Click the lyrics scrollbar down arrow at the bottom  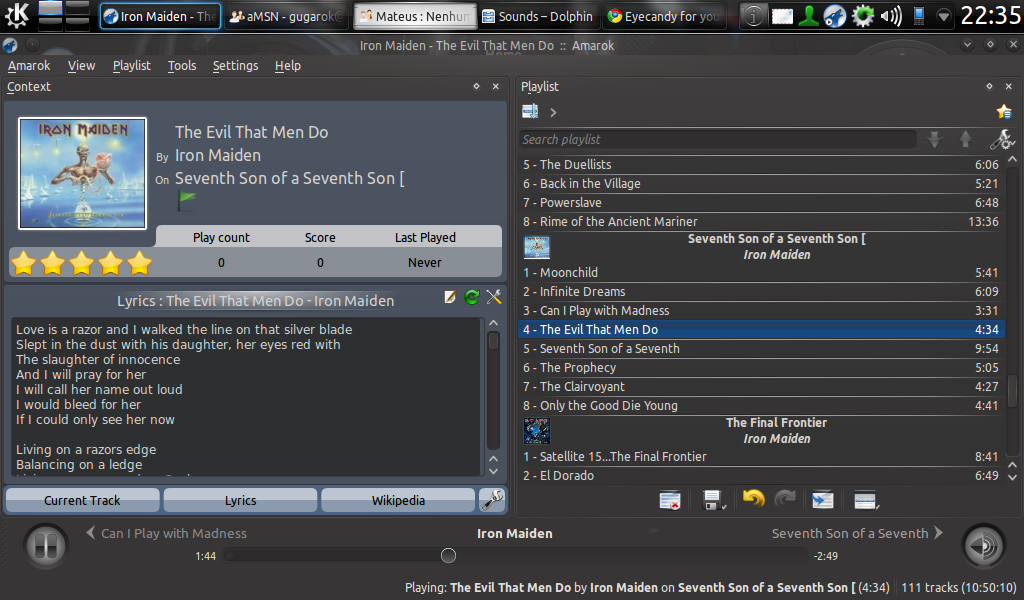494,471
